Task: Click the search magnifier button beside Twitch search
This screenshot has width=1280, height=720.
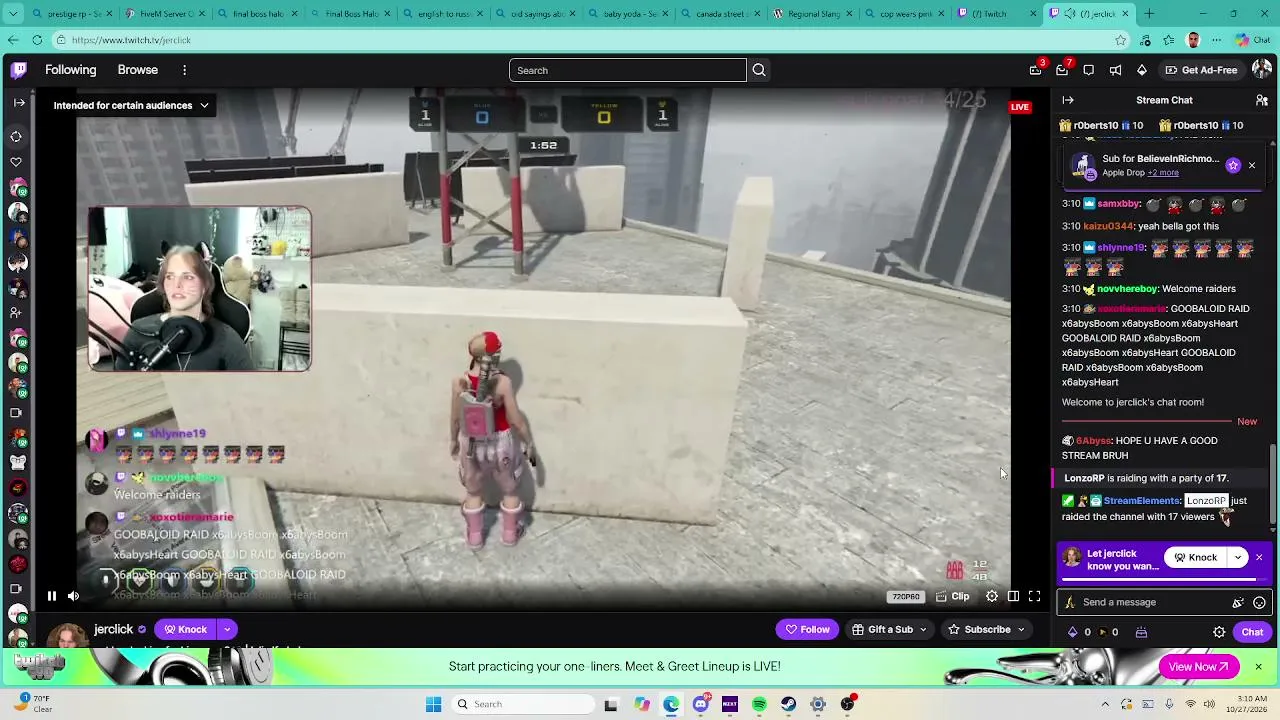Action: pyautogui.click(x=759, y=70)
